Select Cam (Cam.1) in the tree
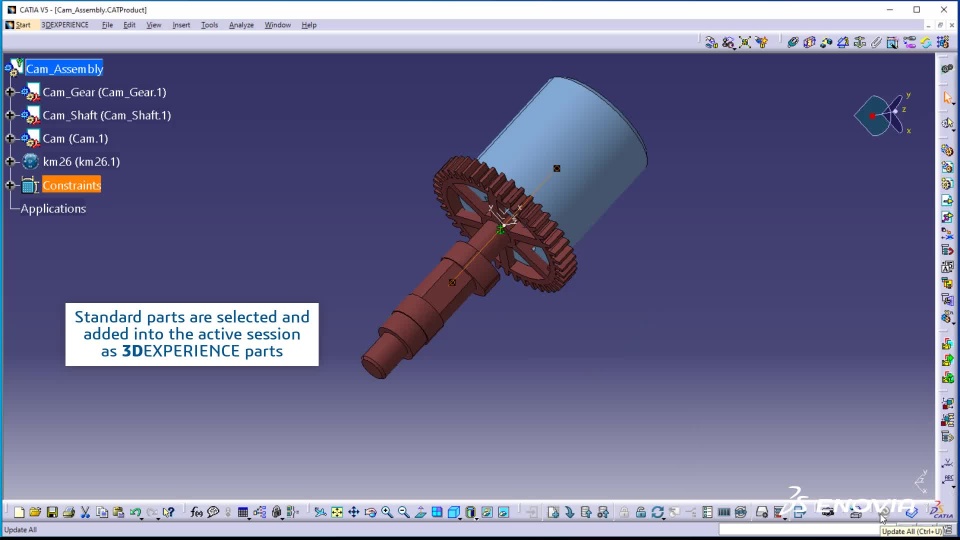 75,138
